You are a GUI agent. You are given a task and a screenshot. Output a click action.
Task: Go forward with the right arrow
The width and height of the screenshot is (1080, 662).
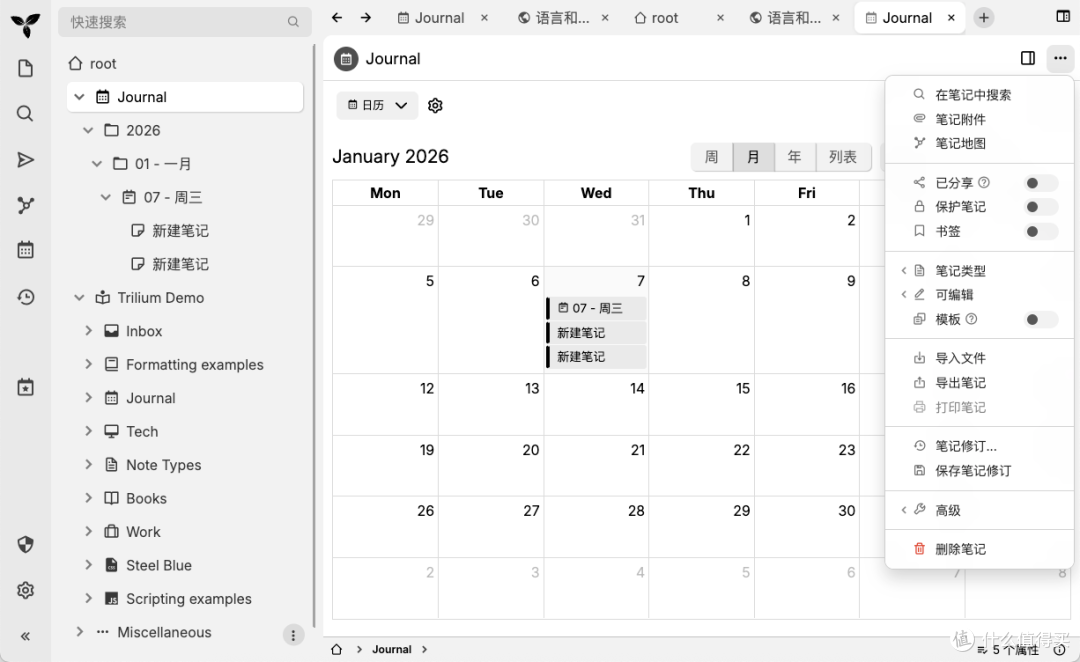(366, 18)
